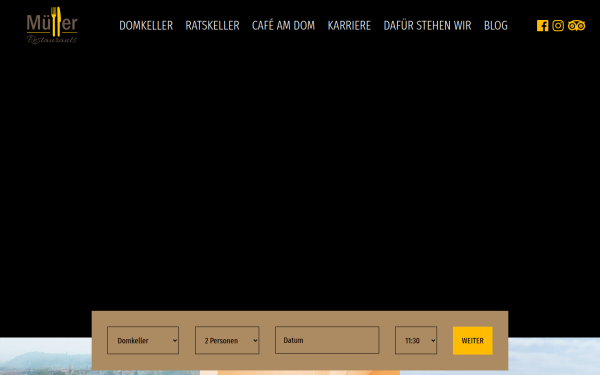The image size is (600, 375).
Task: Go to the Ratskeller page
Action: click(212, 26)
